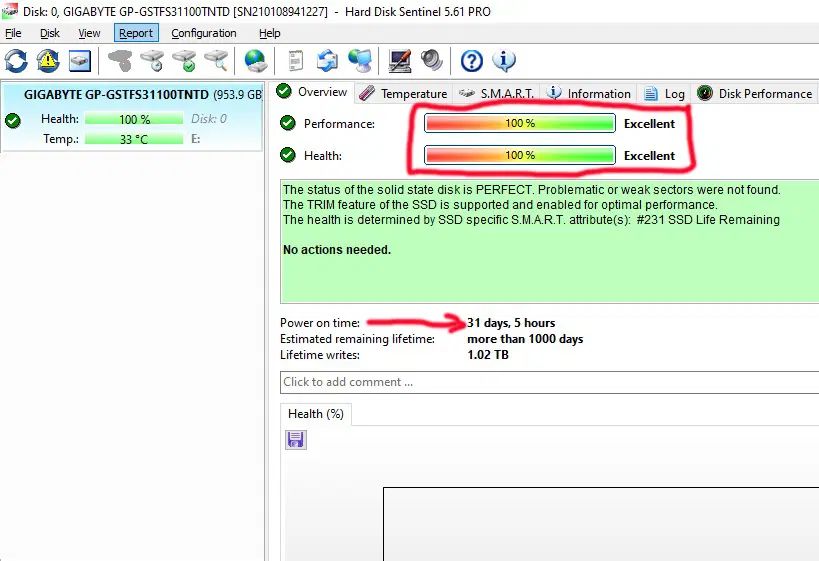This screenshot has width=819, height=561.
Task: Switch to the Log tab
Action: (664, 94)
